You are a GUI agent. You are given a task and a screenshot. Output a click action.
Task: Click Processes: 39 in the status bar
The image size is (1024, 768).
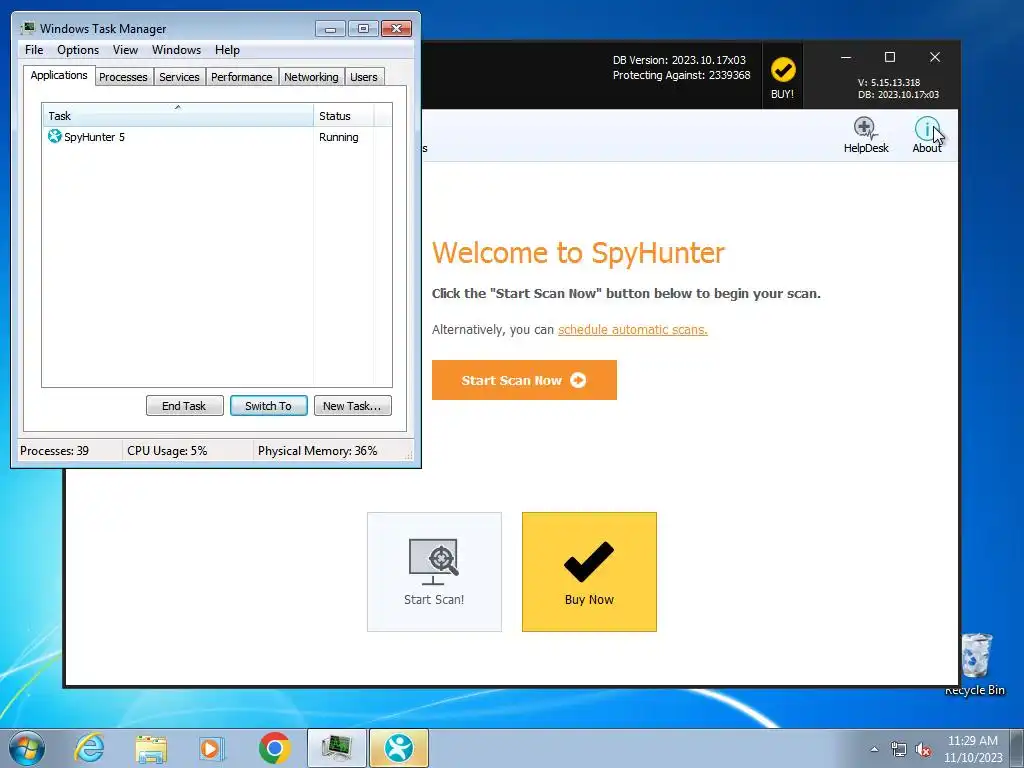(x=54, y=451)
